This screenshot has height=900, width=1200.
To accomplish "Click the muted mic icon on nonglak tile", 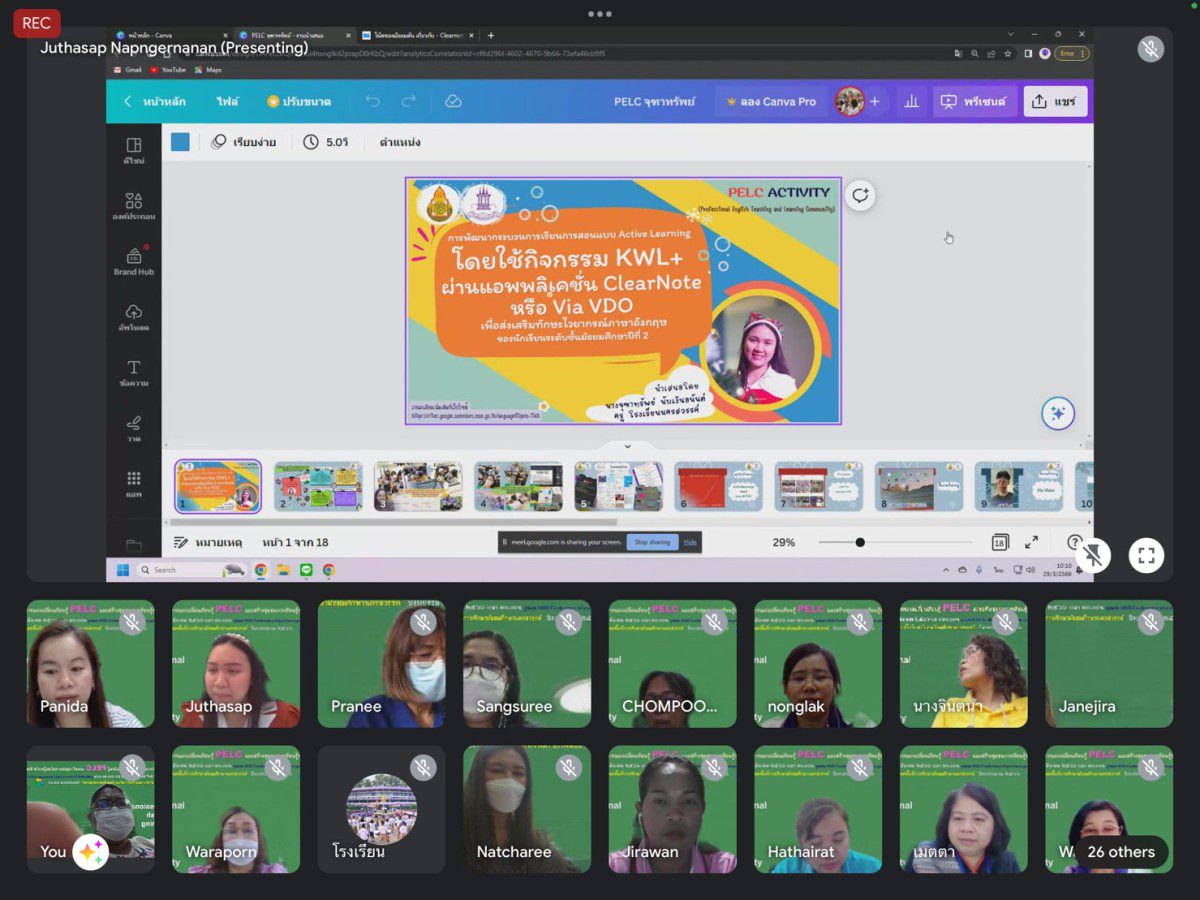I will [859, 622].
